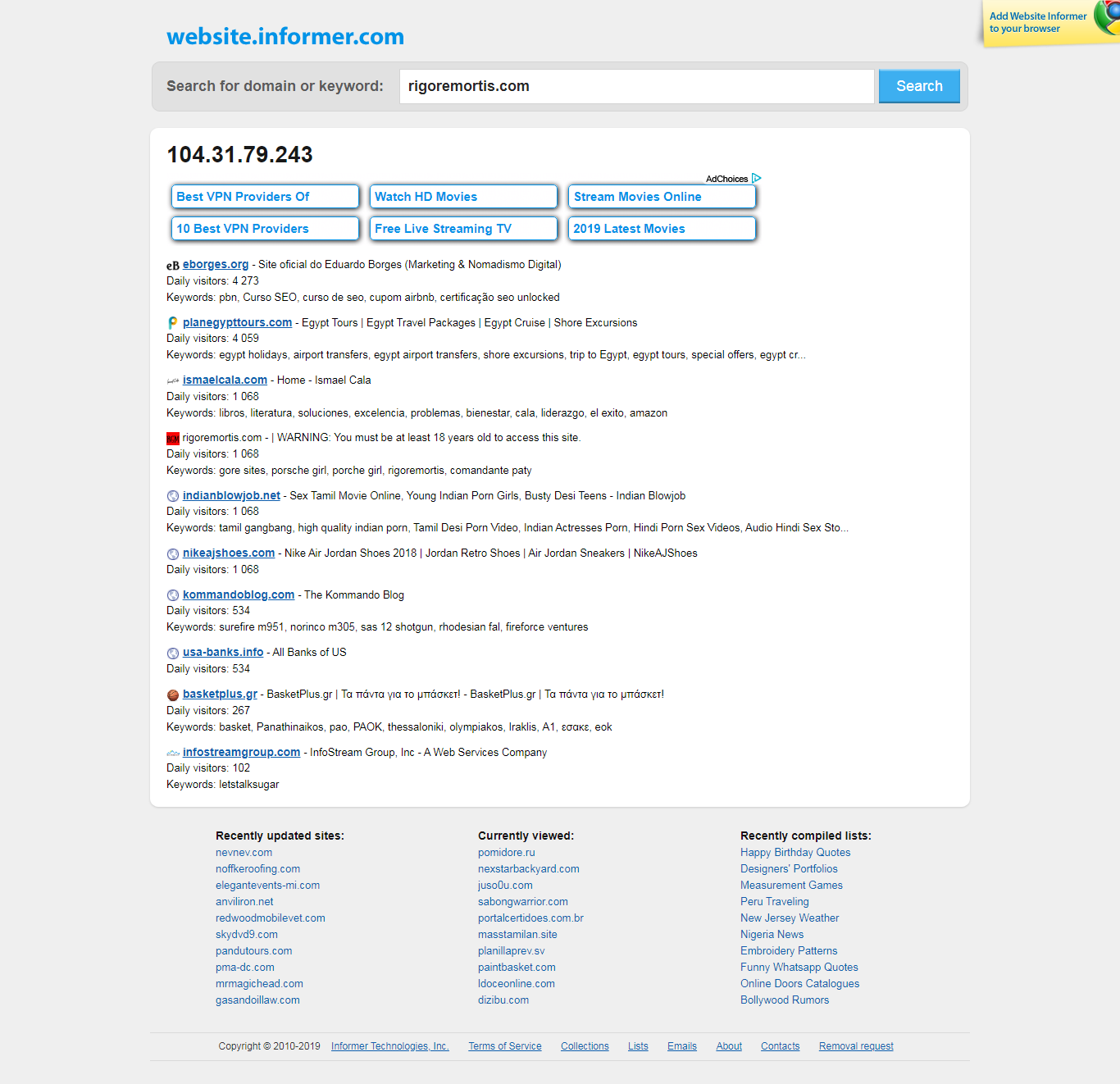Screen dimensions: 1120x1084
Task: Open the website.informer.com logo link
Action: (285, 37)
